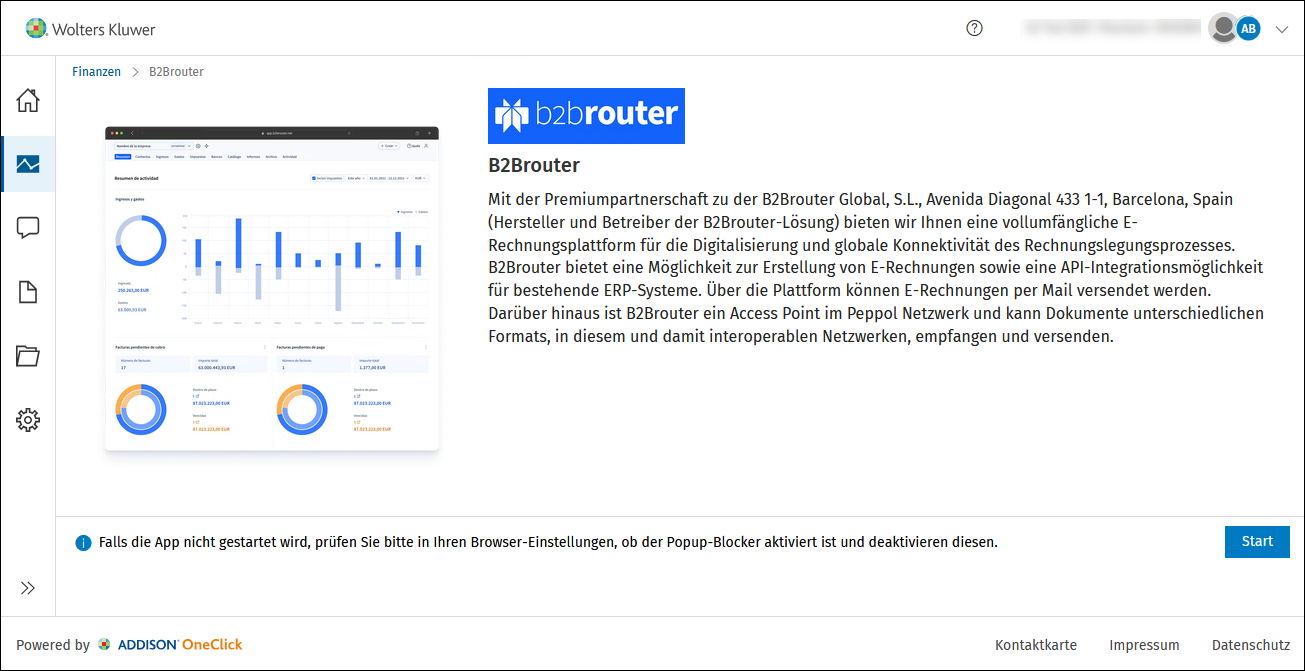1305x671 pixels.
Task: Open the settings gear icon
Action: 28,420
